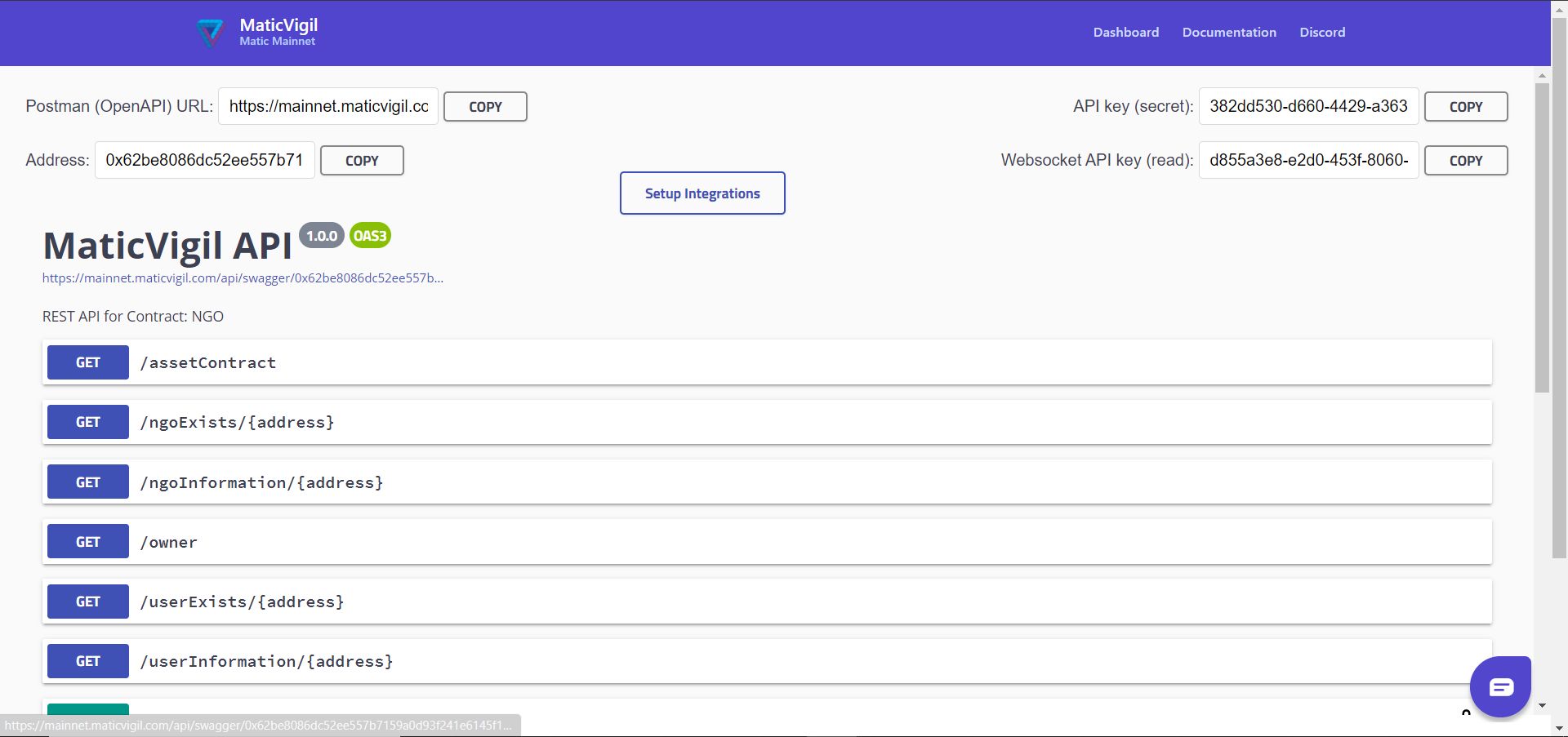This screenshot has width=1568, height=737.
Task: Click the OAS3 badge
Action: [370, 236]
